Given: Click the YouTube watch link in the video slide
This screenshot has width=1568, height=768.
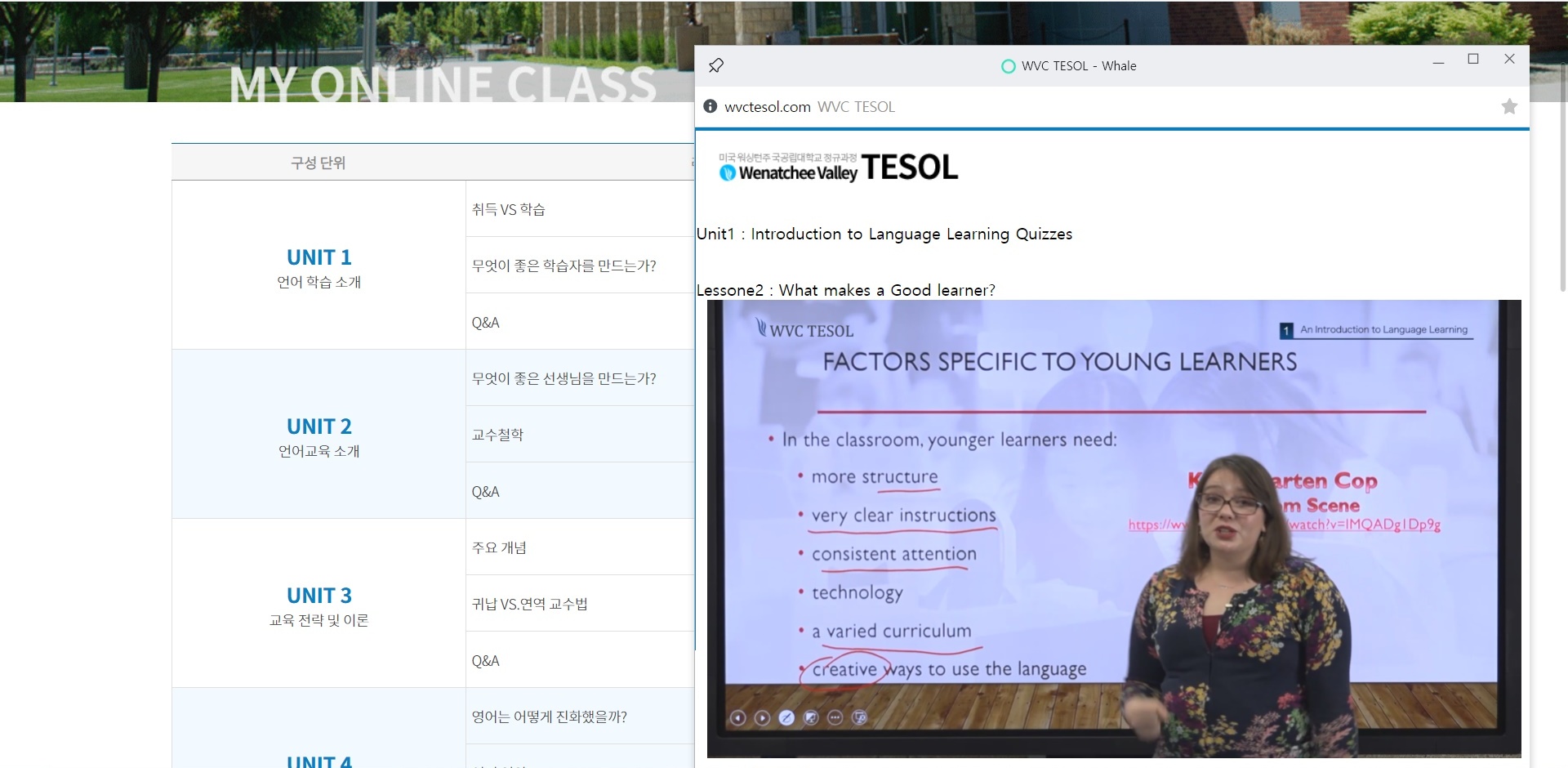Looking at the screenshot, I should pyautogui.click(x=1284, y=525).
